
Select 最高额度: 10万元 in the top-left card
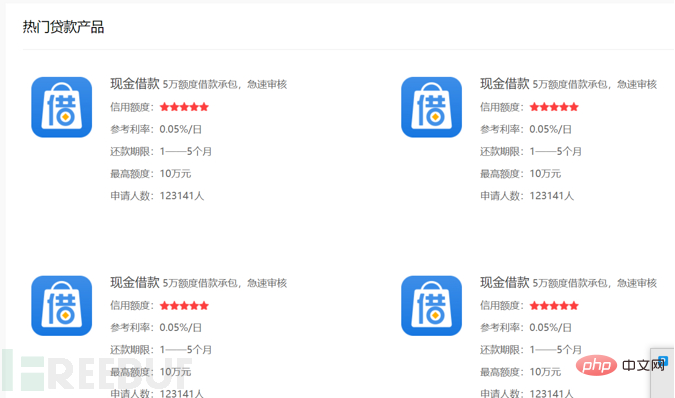click(x=151, y=174)
